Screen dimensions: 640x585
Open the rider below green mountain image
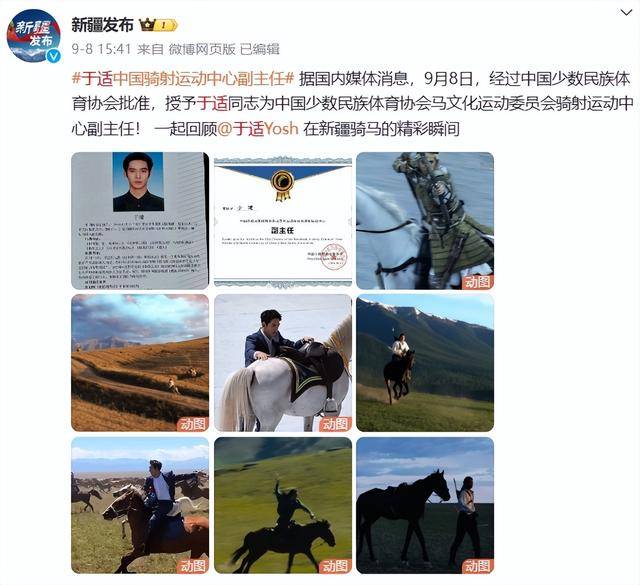(425, 363)
